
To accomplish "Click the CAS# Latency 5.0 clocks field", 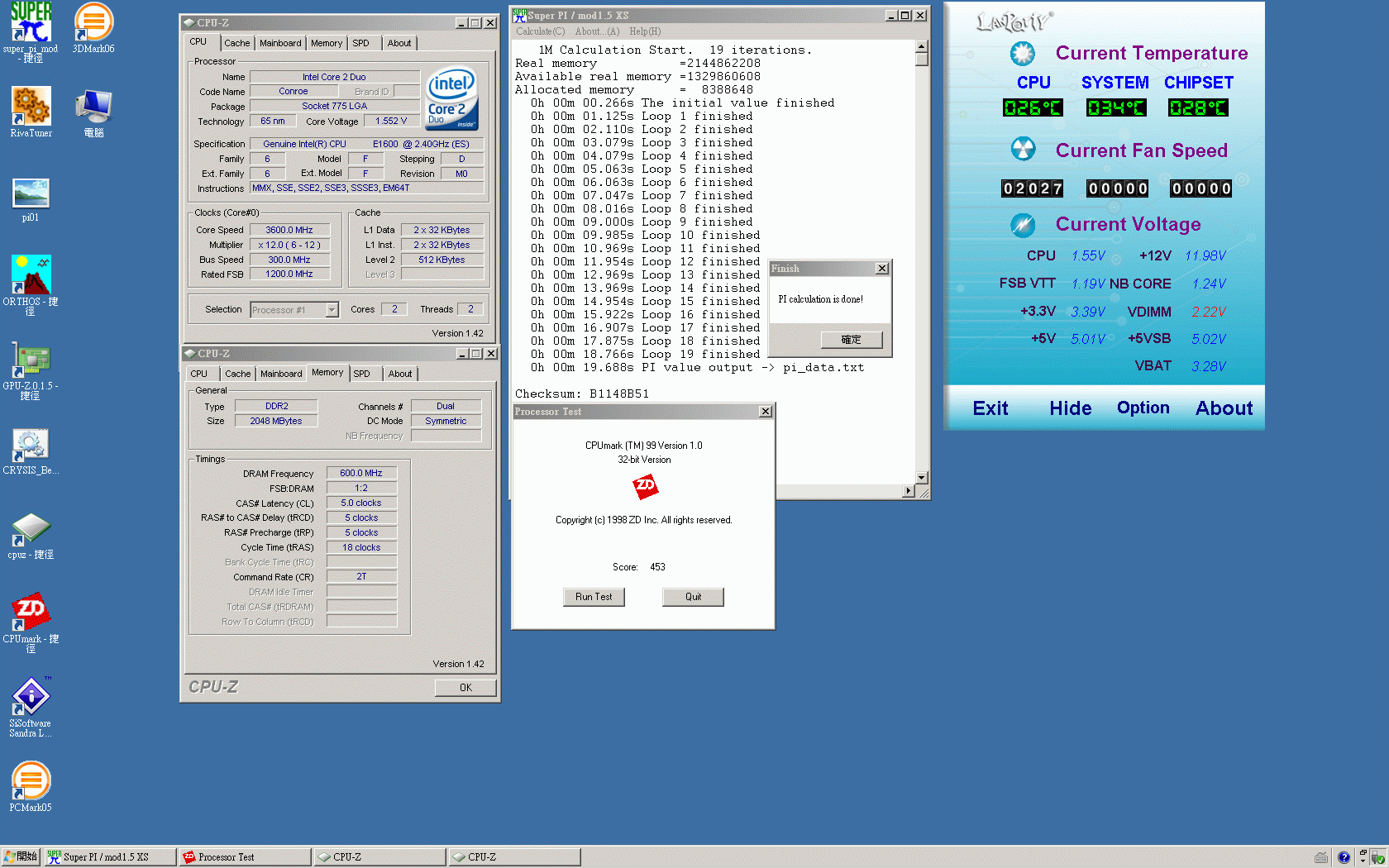I will coord(361,503).
